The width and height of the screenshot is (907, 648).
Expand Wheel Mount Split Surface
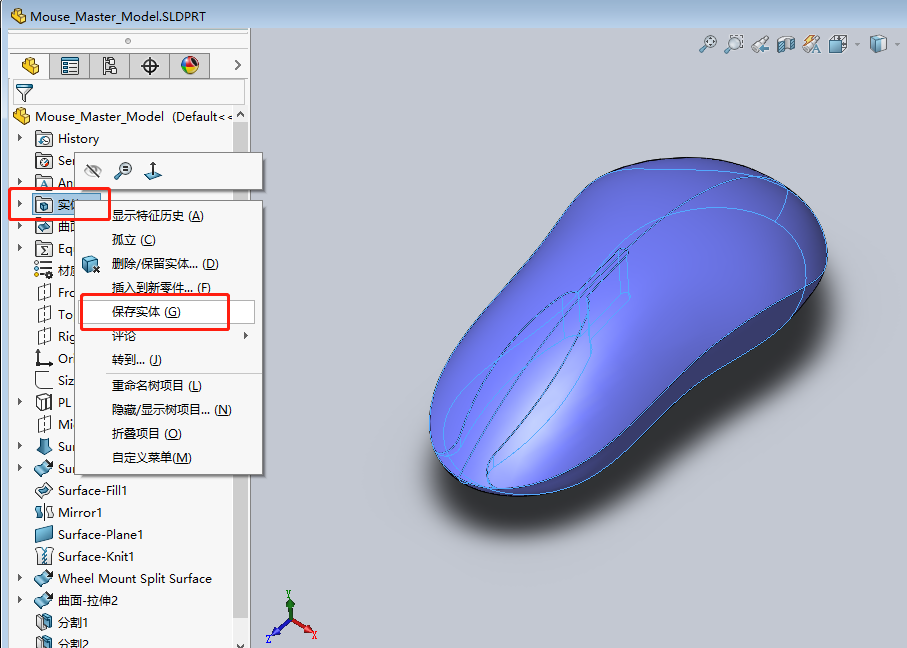(x=20, y=577)
